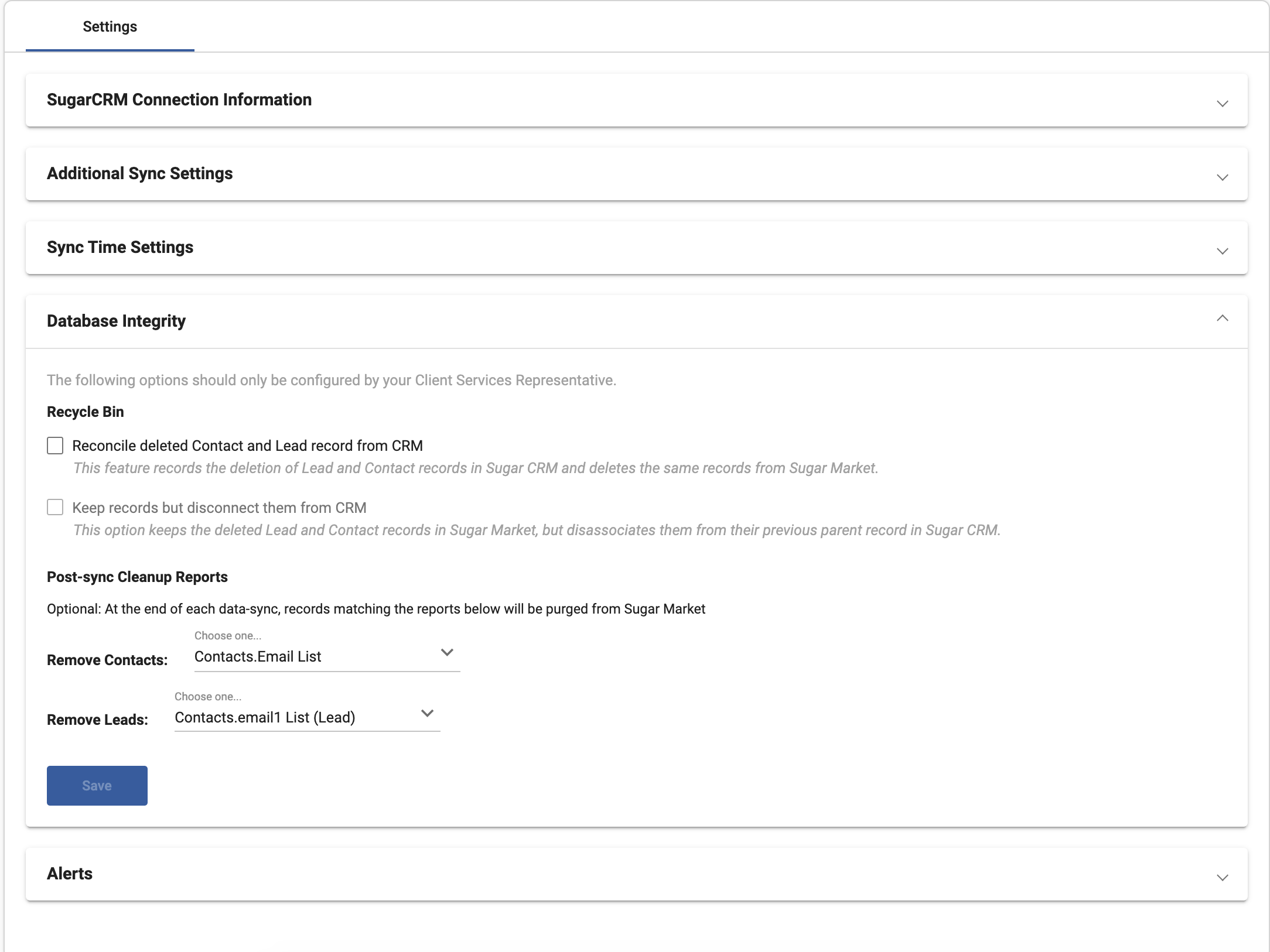Click the Alerts heading
The width and height of the screenshot is (1270, 952).
tap(70, 874)
